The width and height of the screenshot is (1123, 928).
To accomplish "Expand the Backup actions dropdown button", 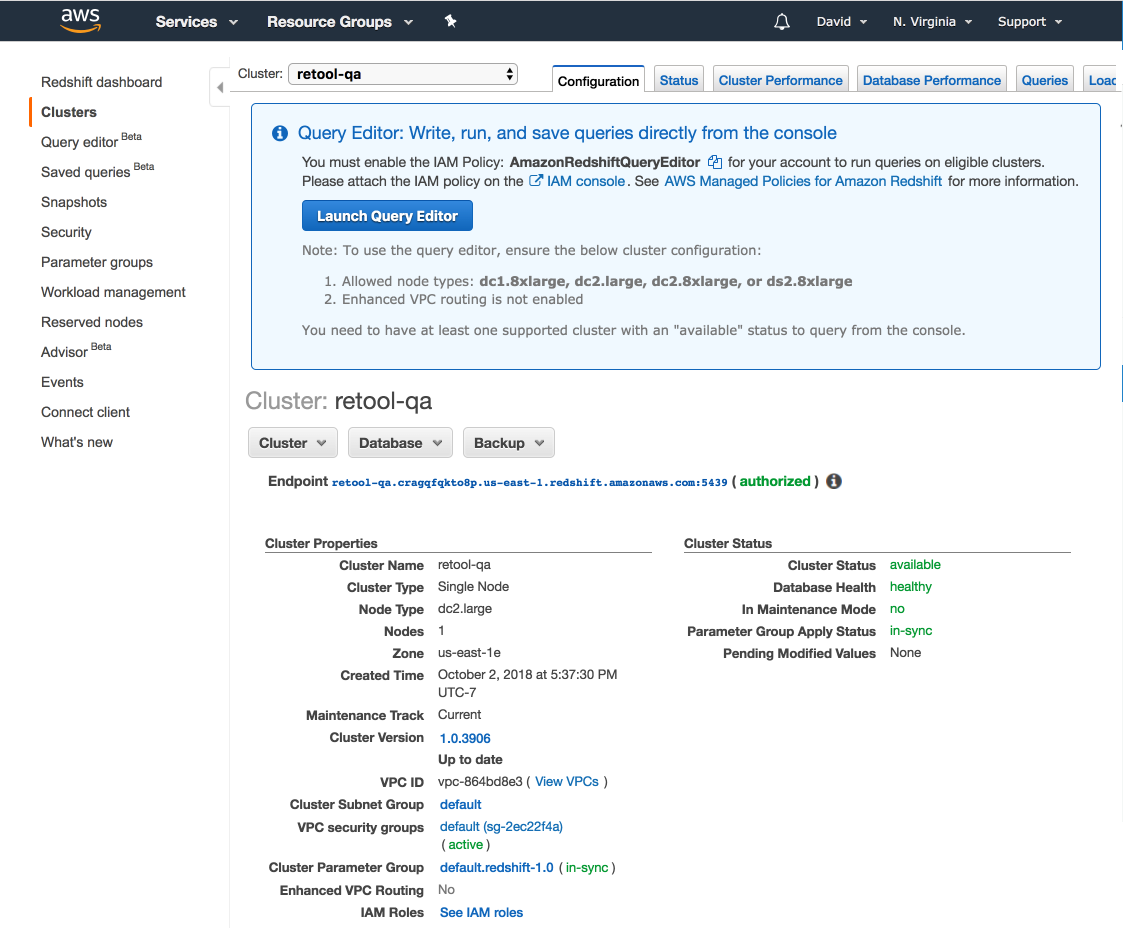I will pos(509,443).
